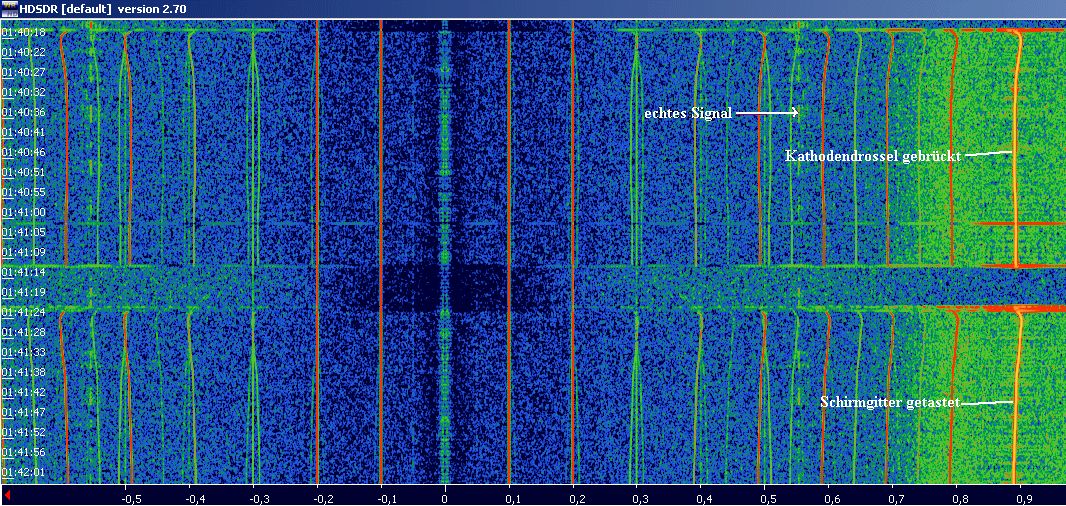1066x506 pixels.
Task: Click the title text 'HDSDR [default] version 2.70'
Action: coord(103,10)
